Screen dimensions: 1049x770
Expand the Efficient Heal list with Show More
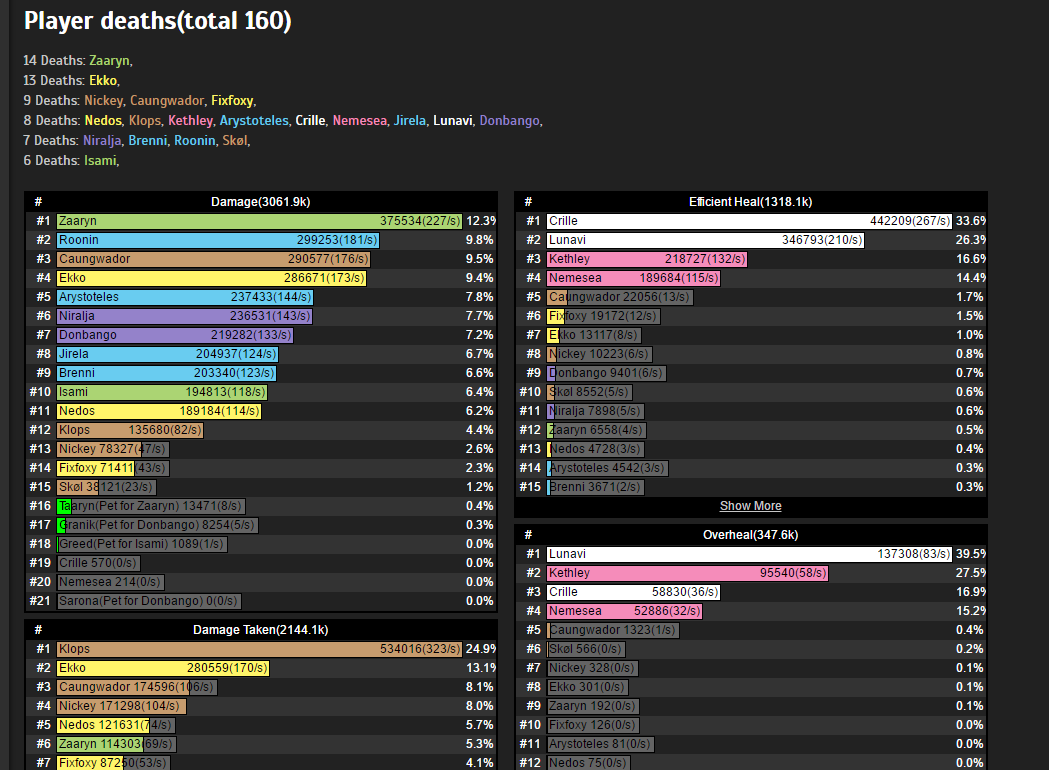[750, 506]
